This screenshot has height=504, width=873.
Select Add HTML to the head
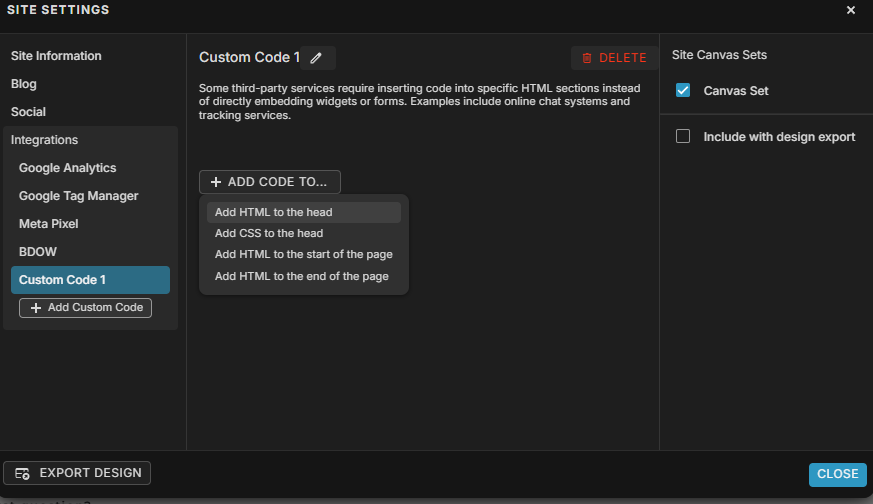pyautogui.click(x=273, y=212)
